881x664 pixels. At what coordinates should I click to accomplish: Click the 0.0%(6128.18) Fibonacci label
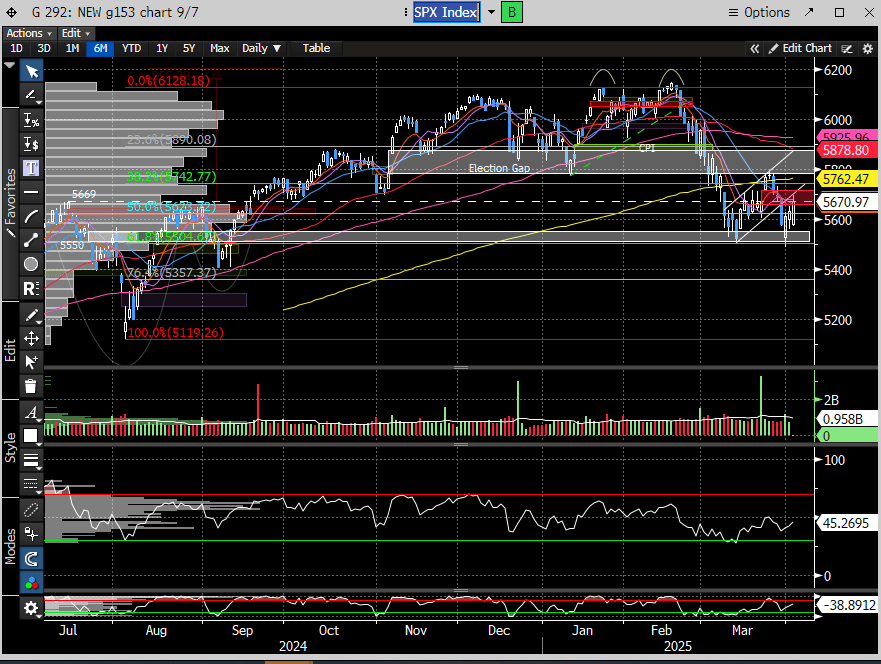(x=168, y=80)
